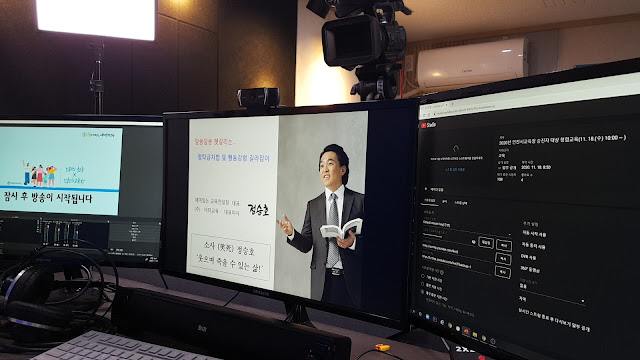
Task: Click the presentation slide on middle monitor
Action: (277, 208)
